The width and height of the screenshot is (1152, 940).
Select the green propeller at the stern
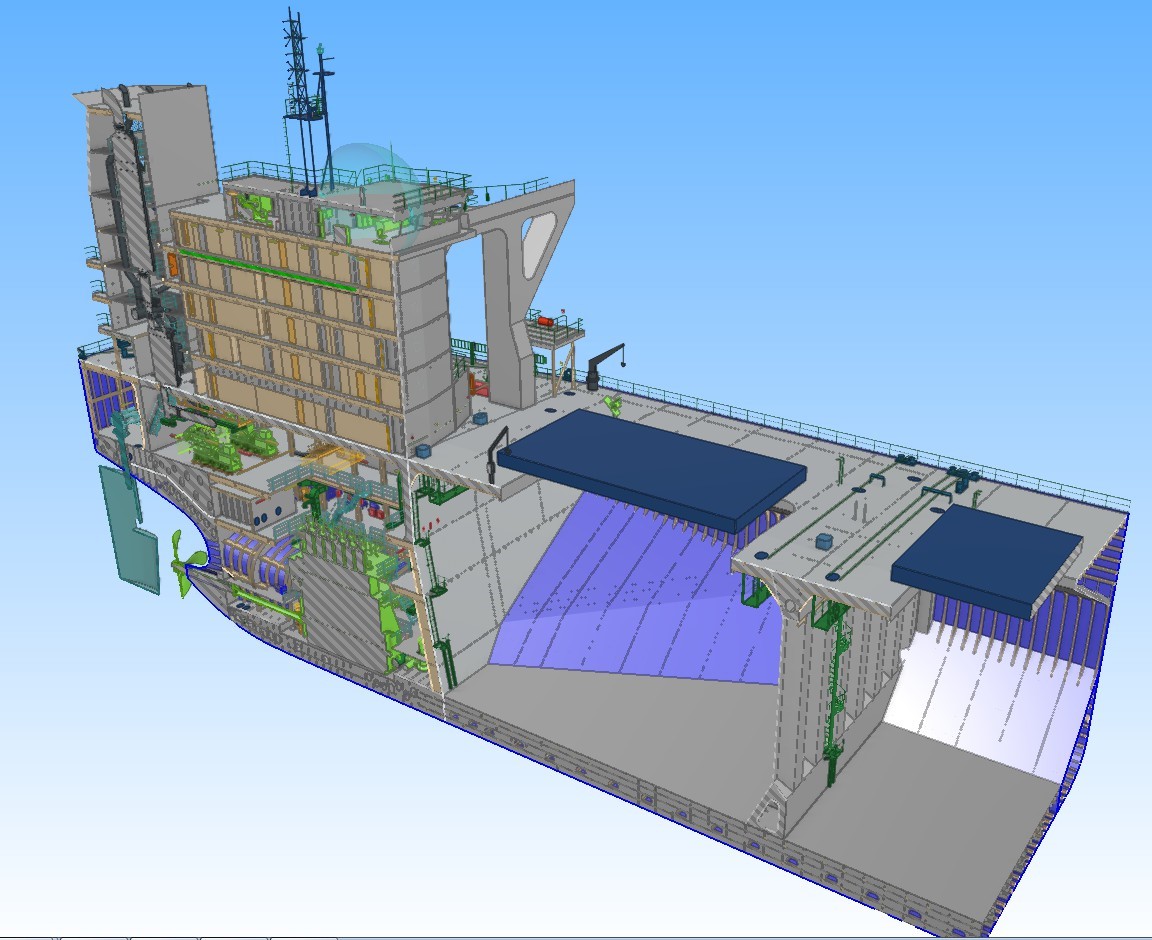coord(183,565)
